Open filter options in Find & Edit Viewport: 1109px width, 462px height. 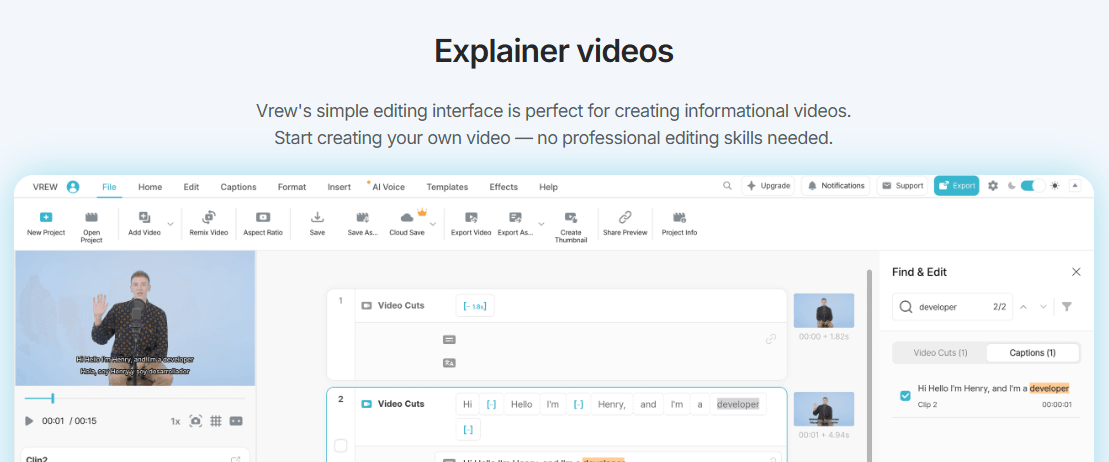point(1067,307)
